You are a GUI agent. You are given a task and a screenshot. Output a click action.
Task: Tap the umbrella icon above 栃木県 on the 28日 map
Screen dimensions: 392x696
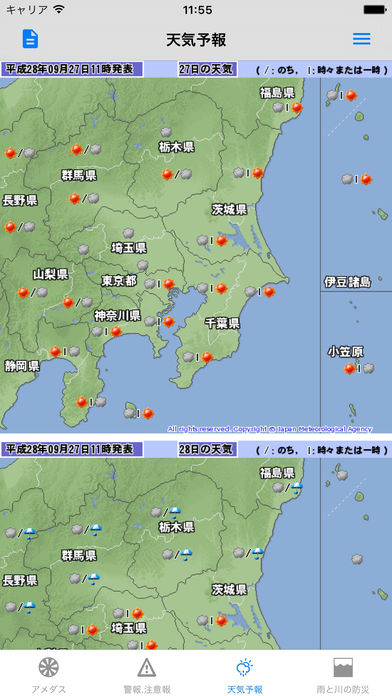tap(175, 512)
